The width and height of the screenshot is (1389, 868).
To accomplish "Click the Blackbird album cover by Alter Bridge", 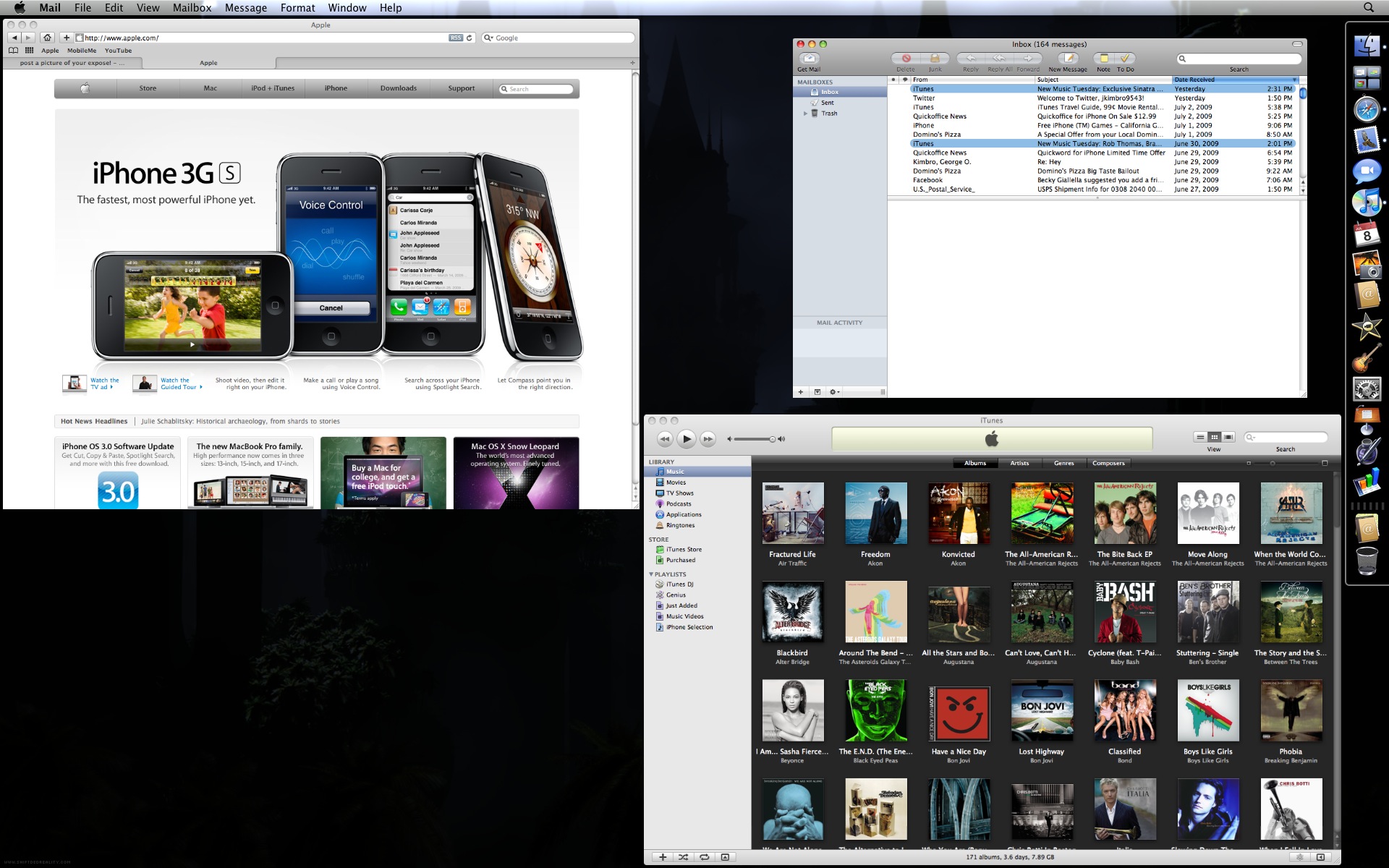I will [x=793, y=612].
